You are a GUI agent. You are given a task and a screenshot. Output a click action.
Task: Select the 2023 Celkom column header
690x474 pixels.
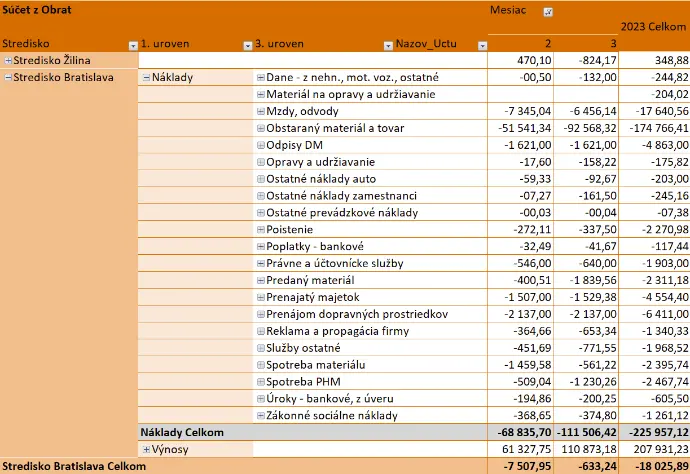(653, 27)
